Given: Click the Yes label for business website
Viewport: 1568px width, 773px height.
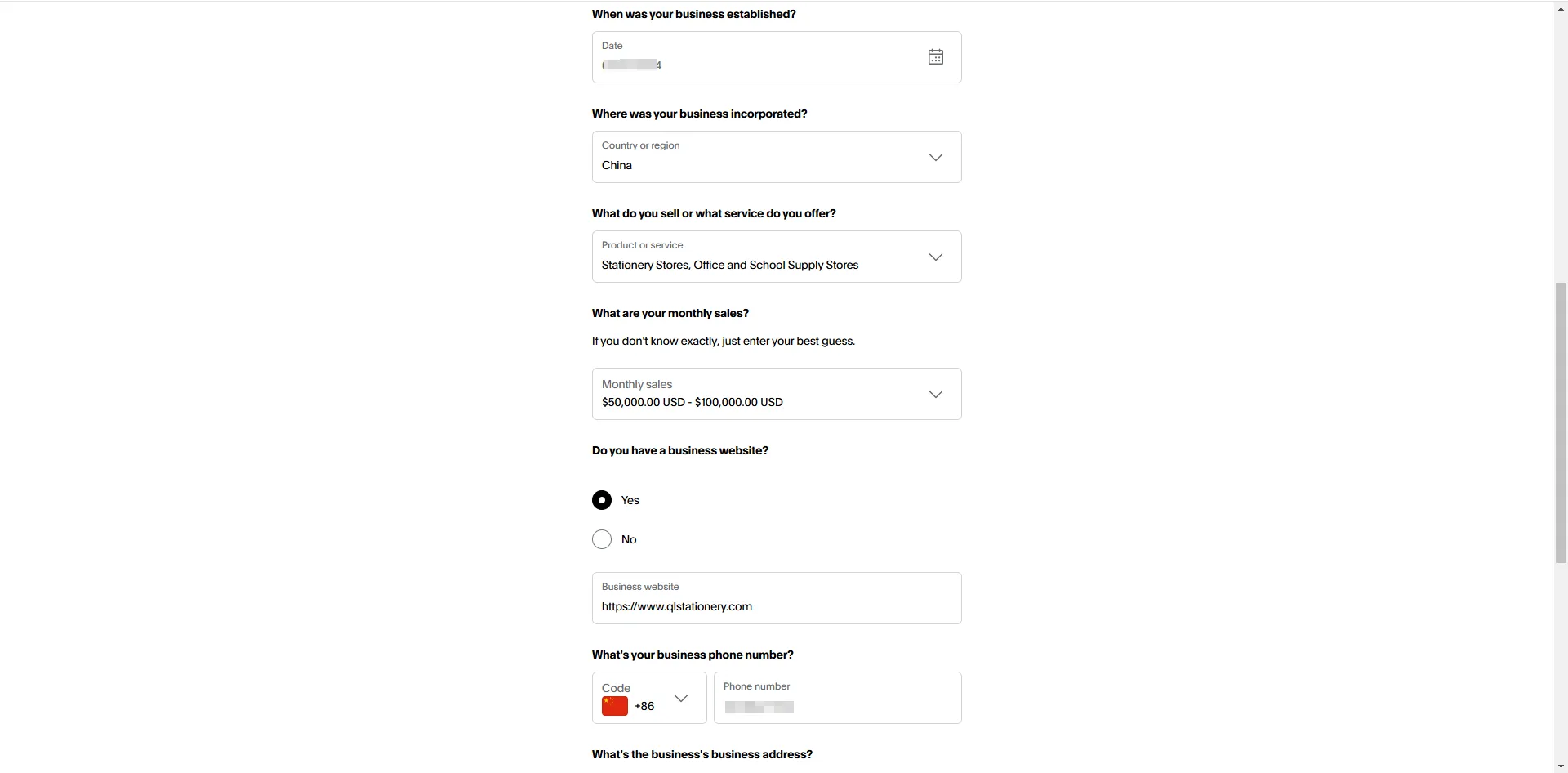Looking at the screenshot, I should click(x=630, y=500).
